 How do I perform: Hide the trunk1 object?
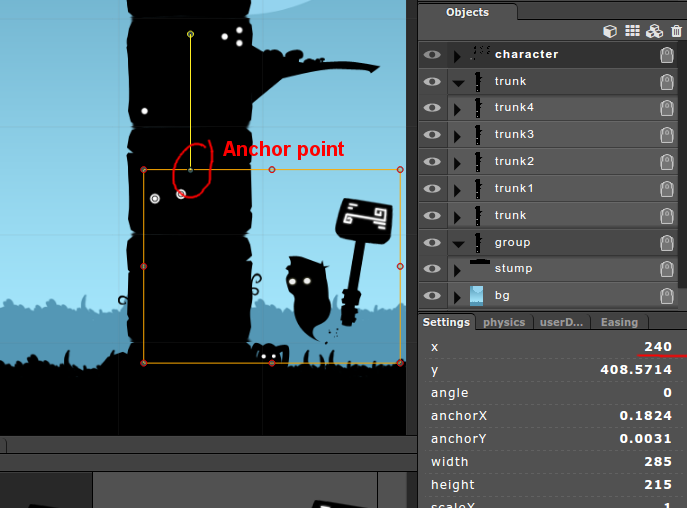(432, 188)
